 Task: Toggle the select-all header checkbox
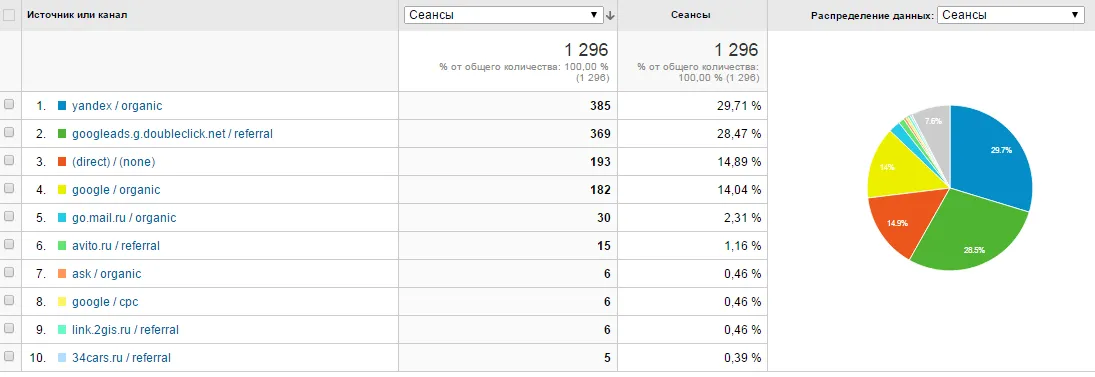(9, 15)
